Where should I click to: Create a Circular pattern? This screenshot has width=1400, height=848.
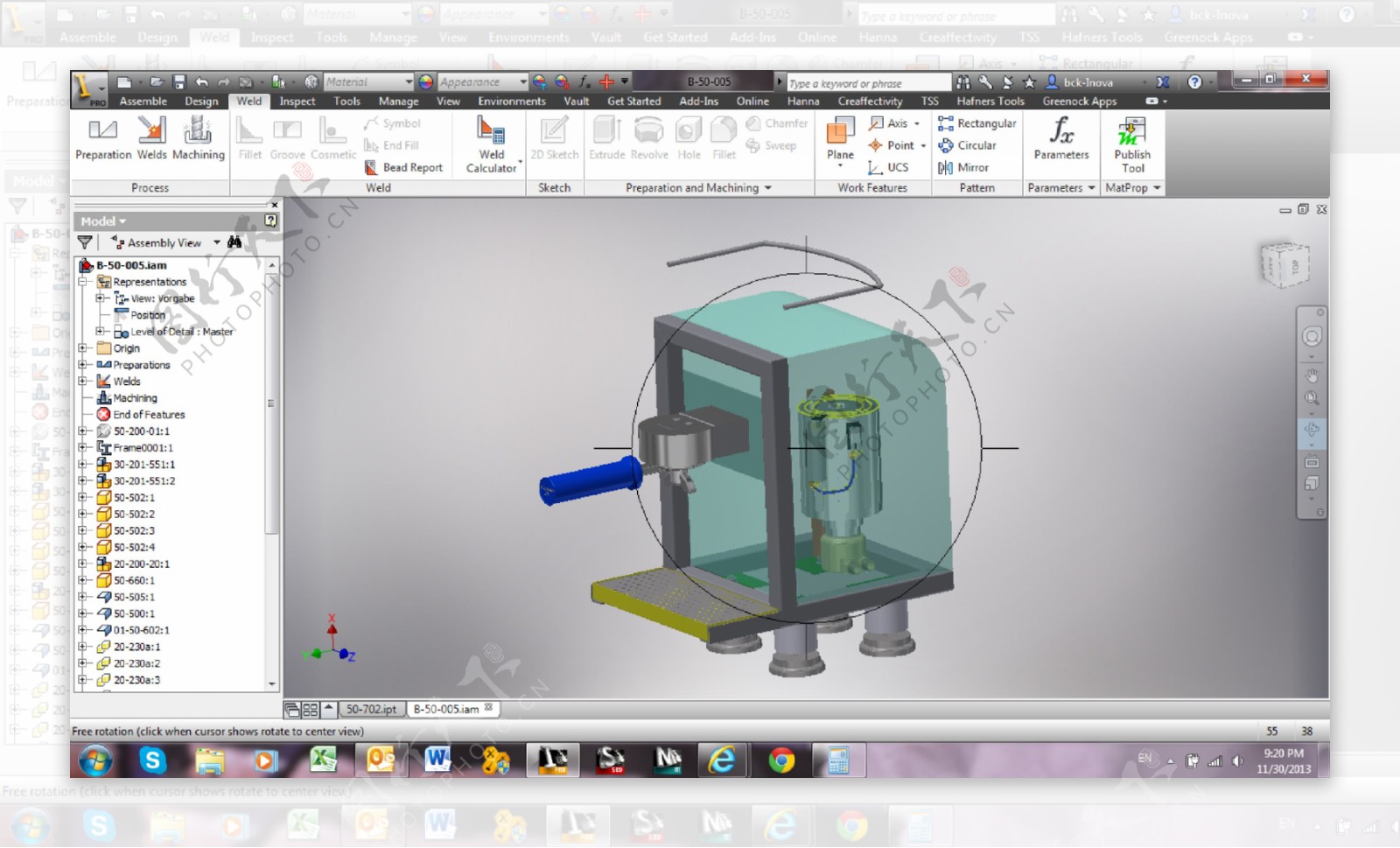tap(967, 145)
